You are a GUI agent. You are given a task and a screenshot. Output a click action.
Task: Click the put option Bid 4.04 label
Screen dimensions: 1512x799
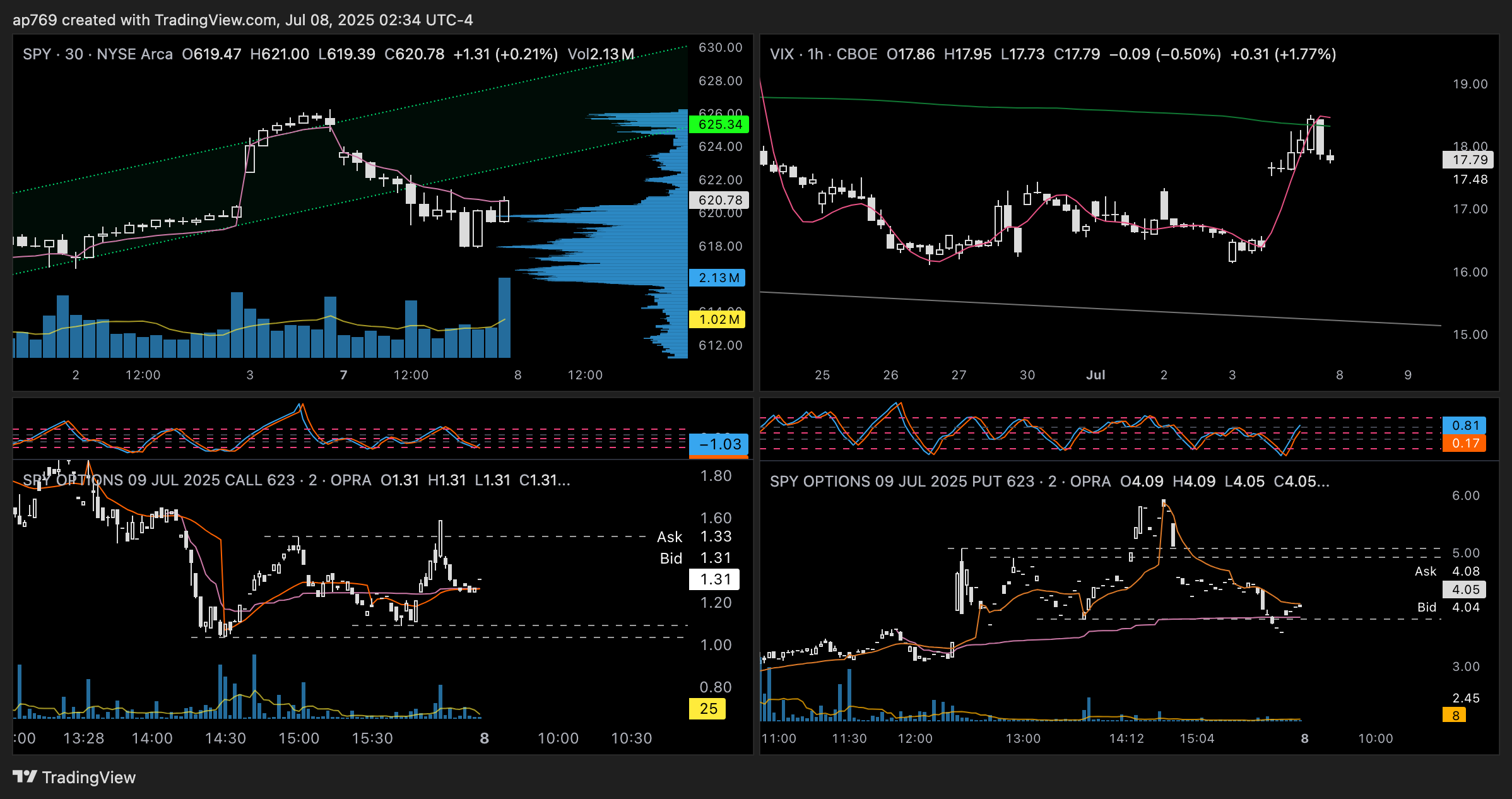[x=1448, y=607]
